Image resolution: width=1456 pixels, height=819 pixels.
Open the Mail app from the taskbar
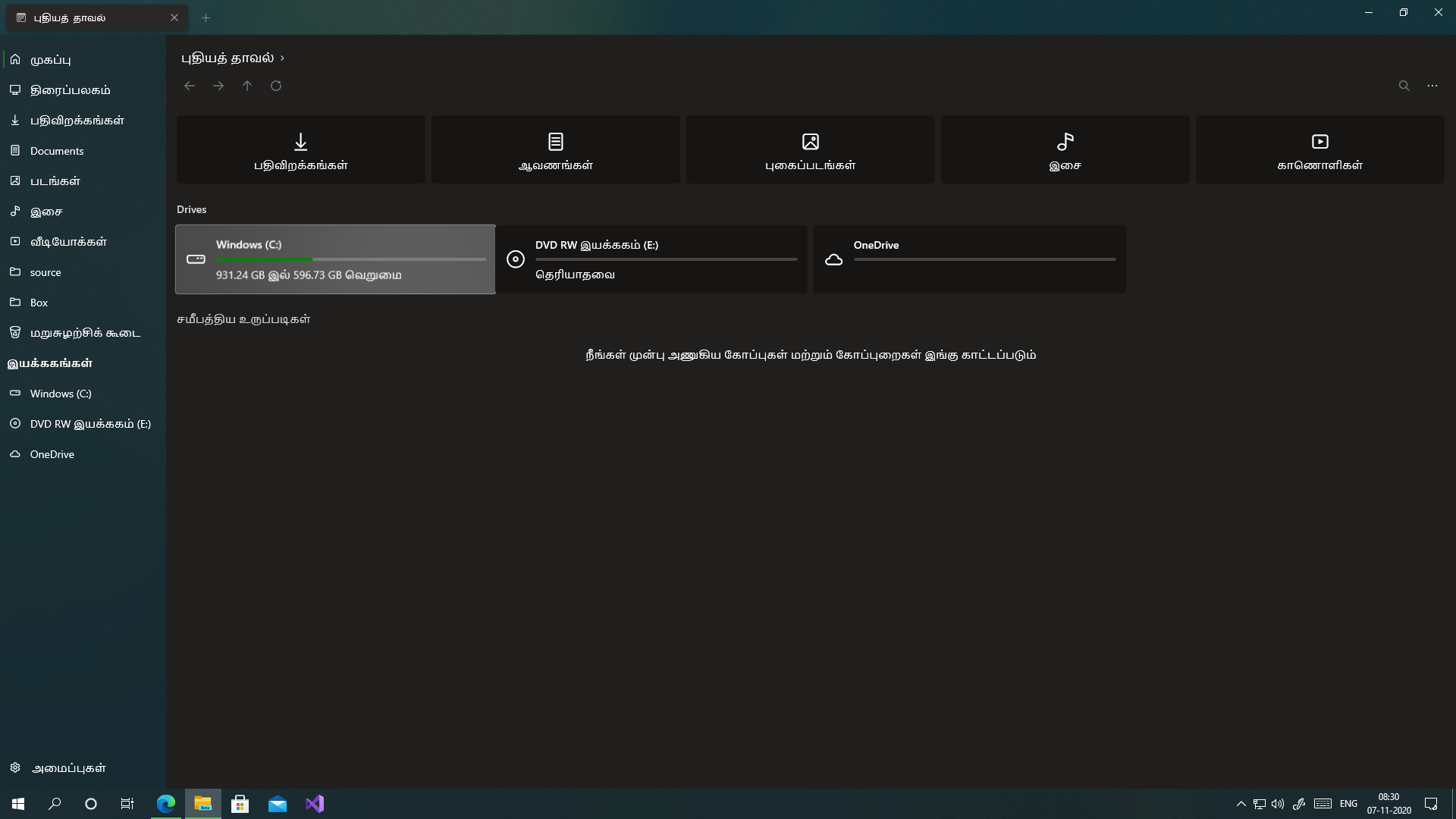coord(278,803)
